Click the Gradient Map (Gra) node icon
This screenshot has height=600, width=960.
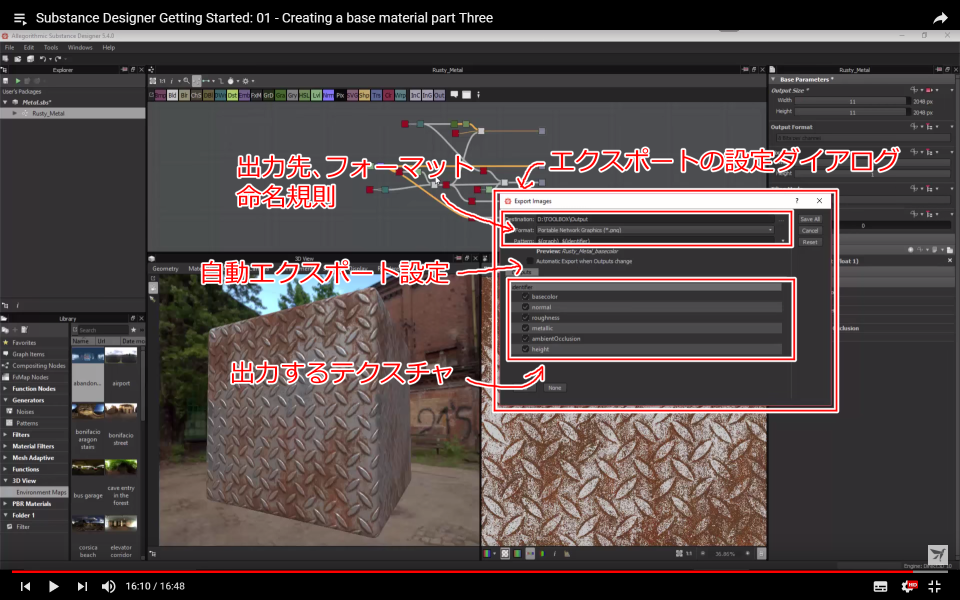pos(280,96)
